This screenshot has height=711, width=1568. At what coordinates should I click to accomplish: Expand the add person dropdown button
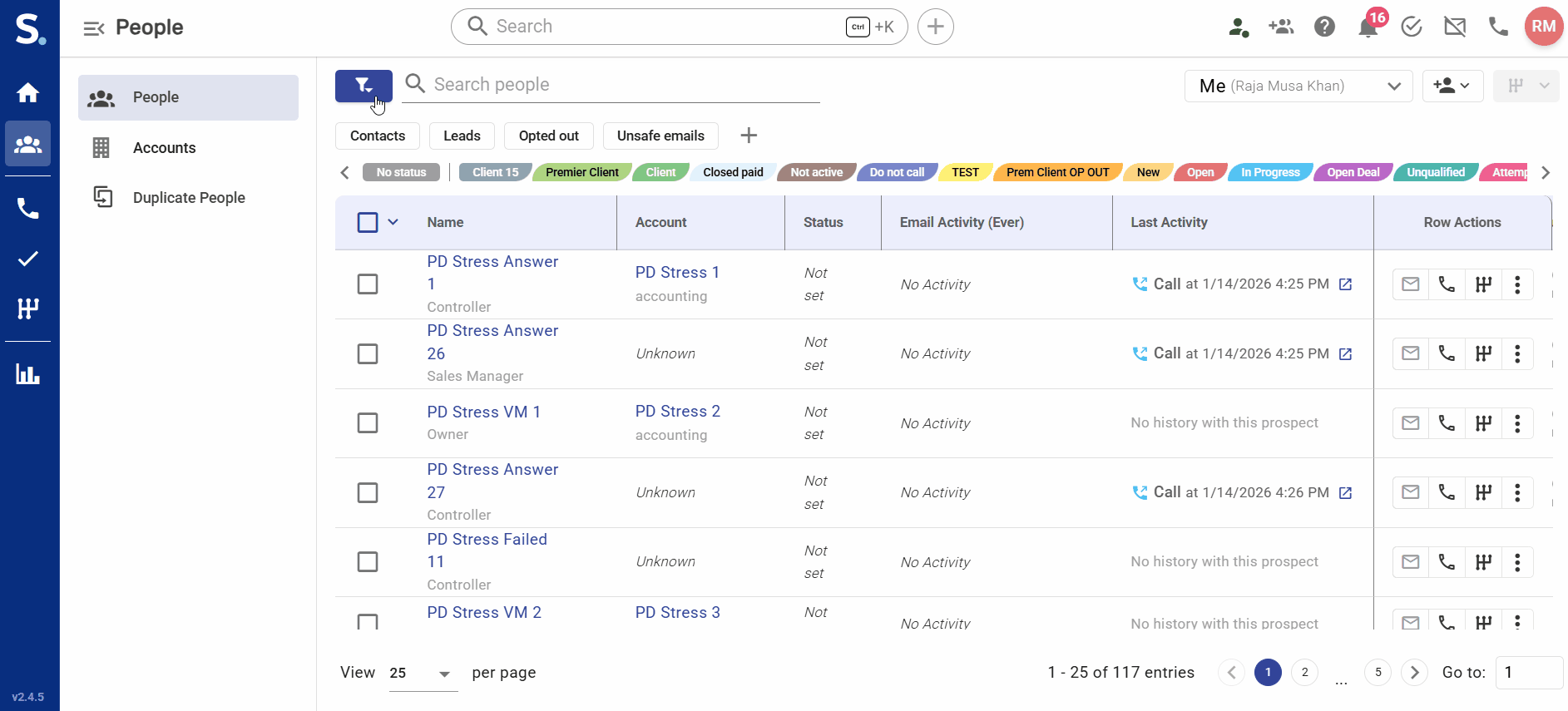pyautogui.click(x=1452, y=86)
